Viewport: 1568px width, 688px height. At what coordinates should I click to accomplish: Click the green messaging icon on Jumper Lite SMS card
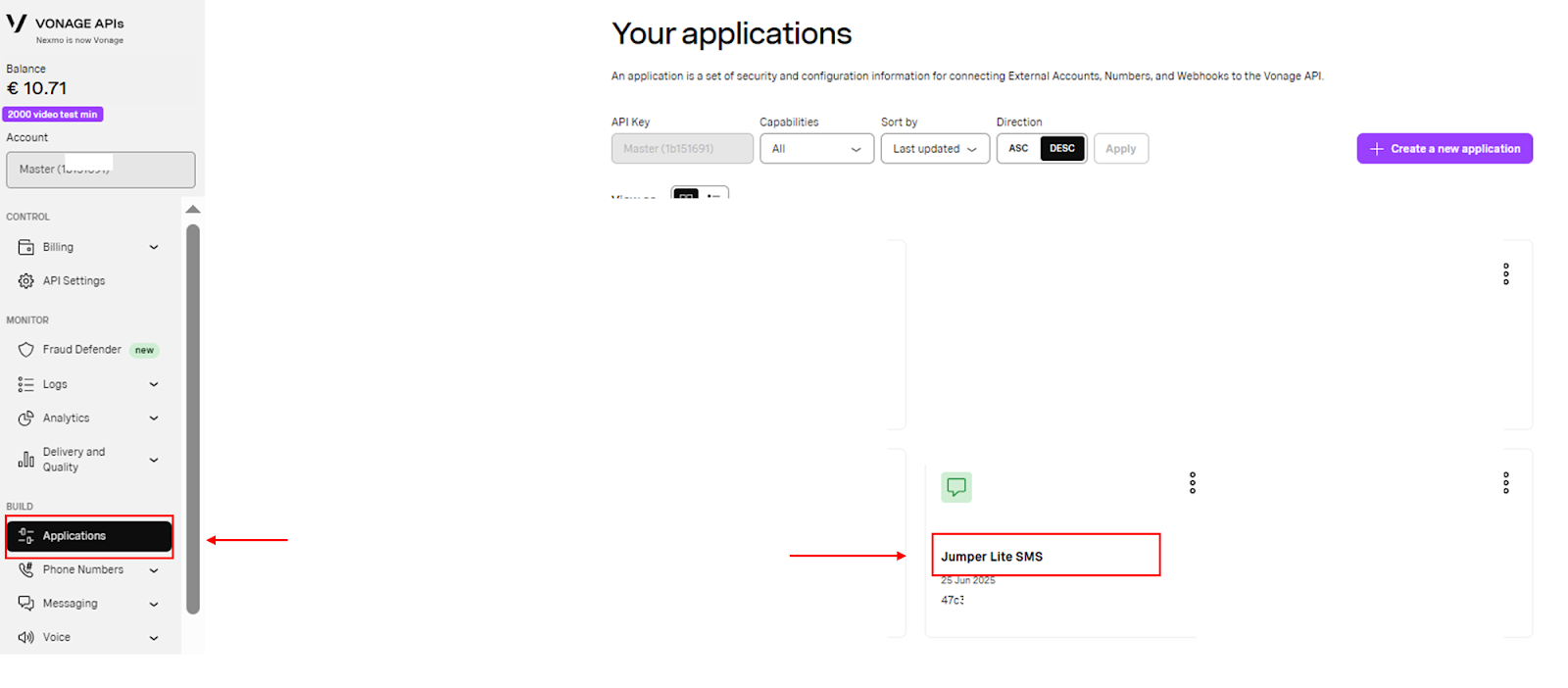(x=956, y=487)
